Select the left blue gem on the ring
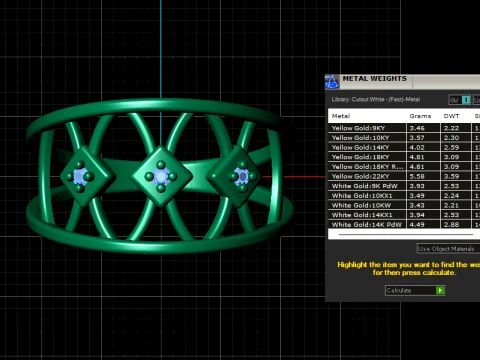480x360 pixels. coord(79,176)
